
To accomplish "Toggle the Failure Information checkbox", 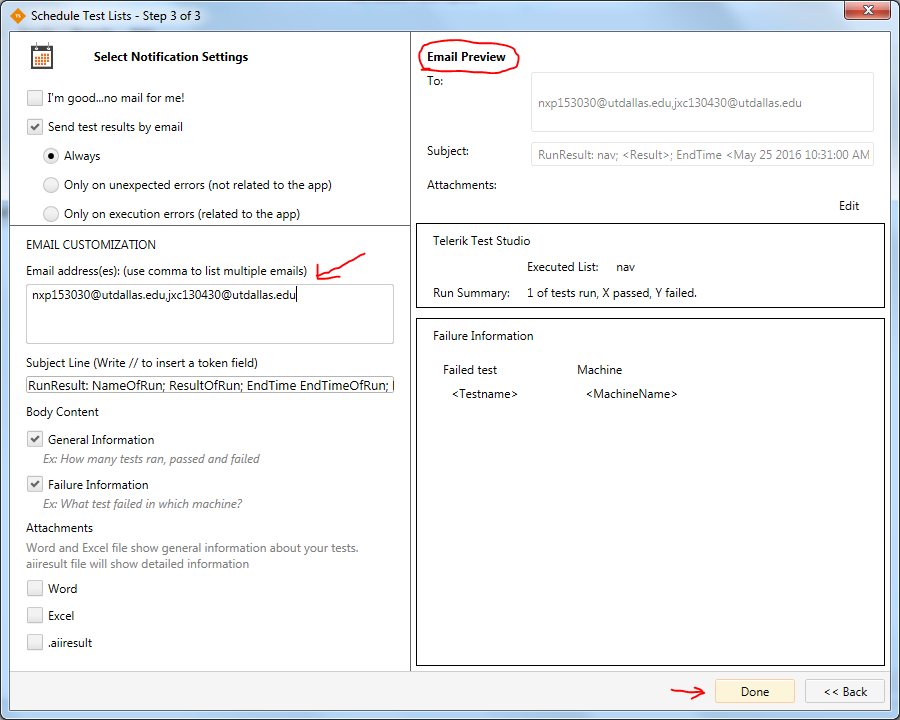I will pos(36,485).
